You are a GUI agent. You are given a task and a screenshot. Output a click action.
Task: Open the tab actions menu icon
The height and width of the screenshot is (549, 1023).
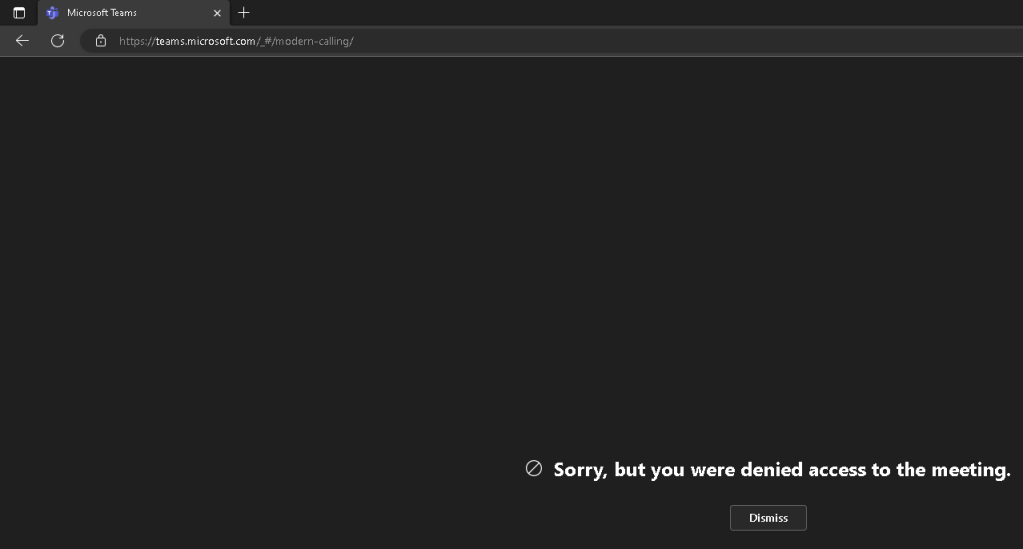pyautogui.click(x=19, y=13)
